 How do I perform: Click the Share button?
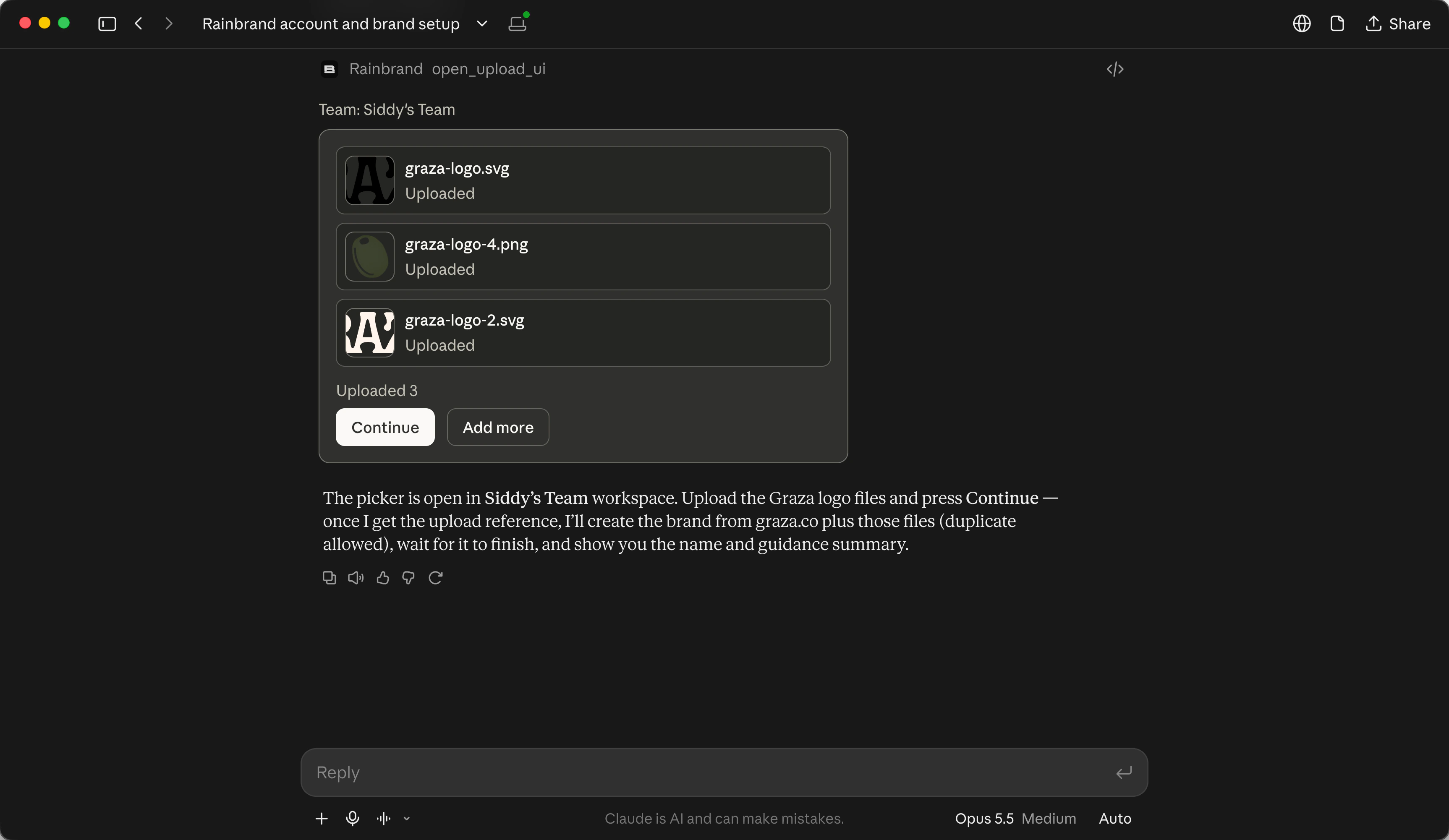pyautogui.click(x=1397, y=23)
